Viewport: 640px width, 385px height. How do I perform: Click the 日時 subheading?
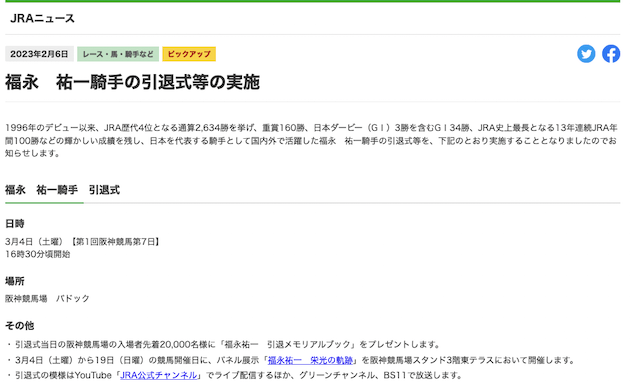(15, 224)
